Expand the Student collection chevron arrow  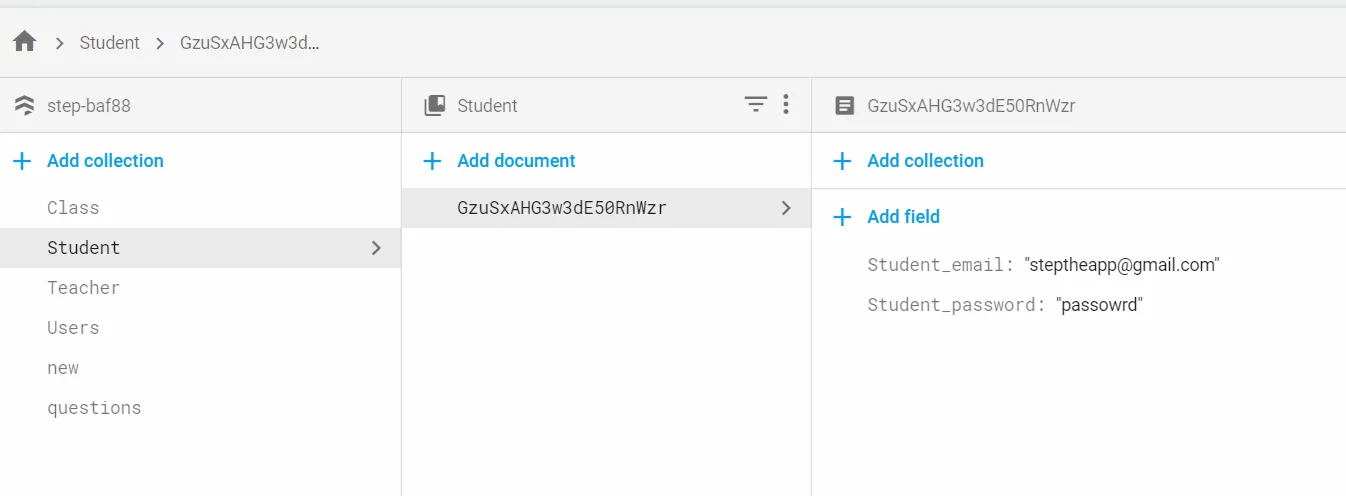(376, 248)
